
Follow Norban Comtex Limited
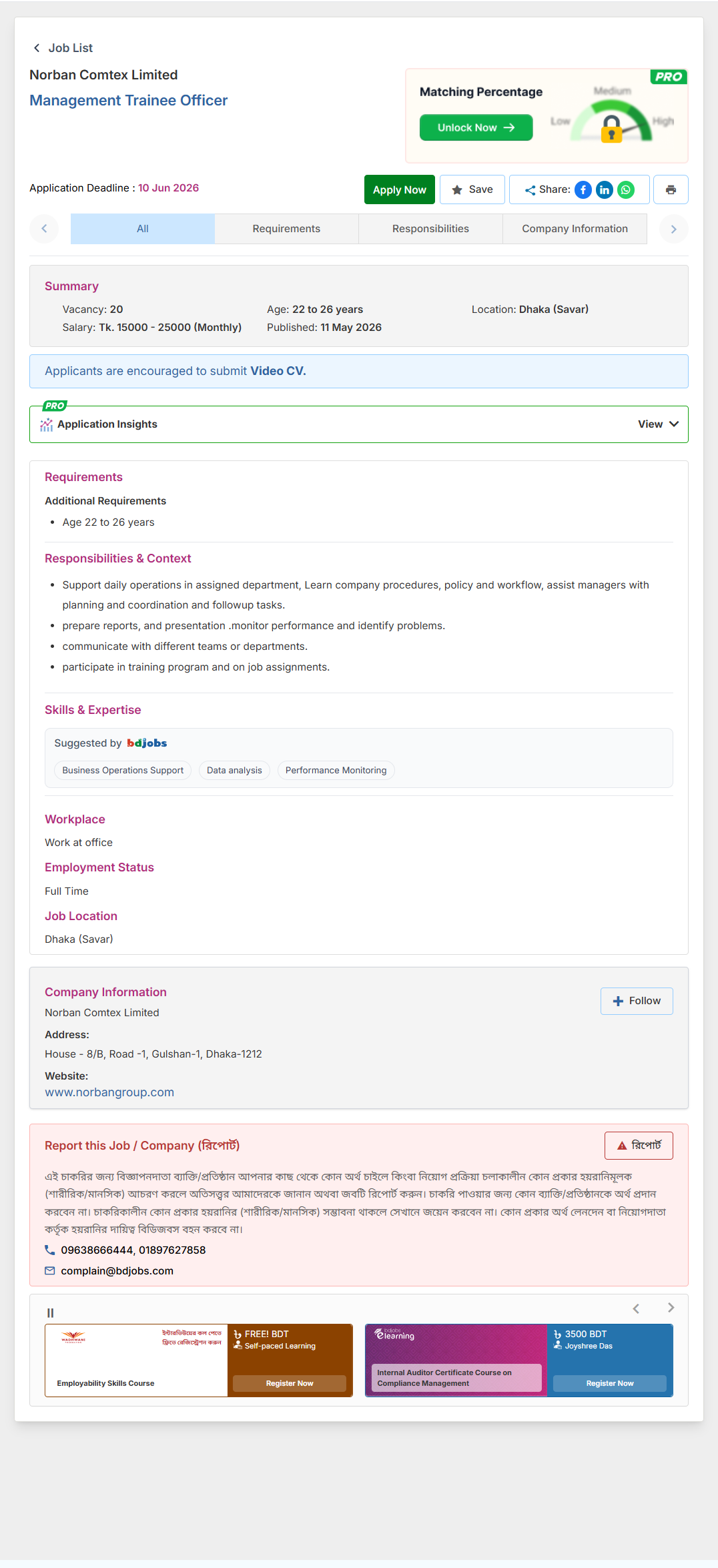[637, 1001]
